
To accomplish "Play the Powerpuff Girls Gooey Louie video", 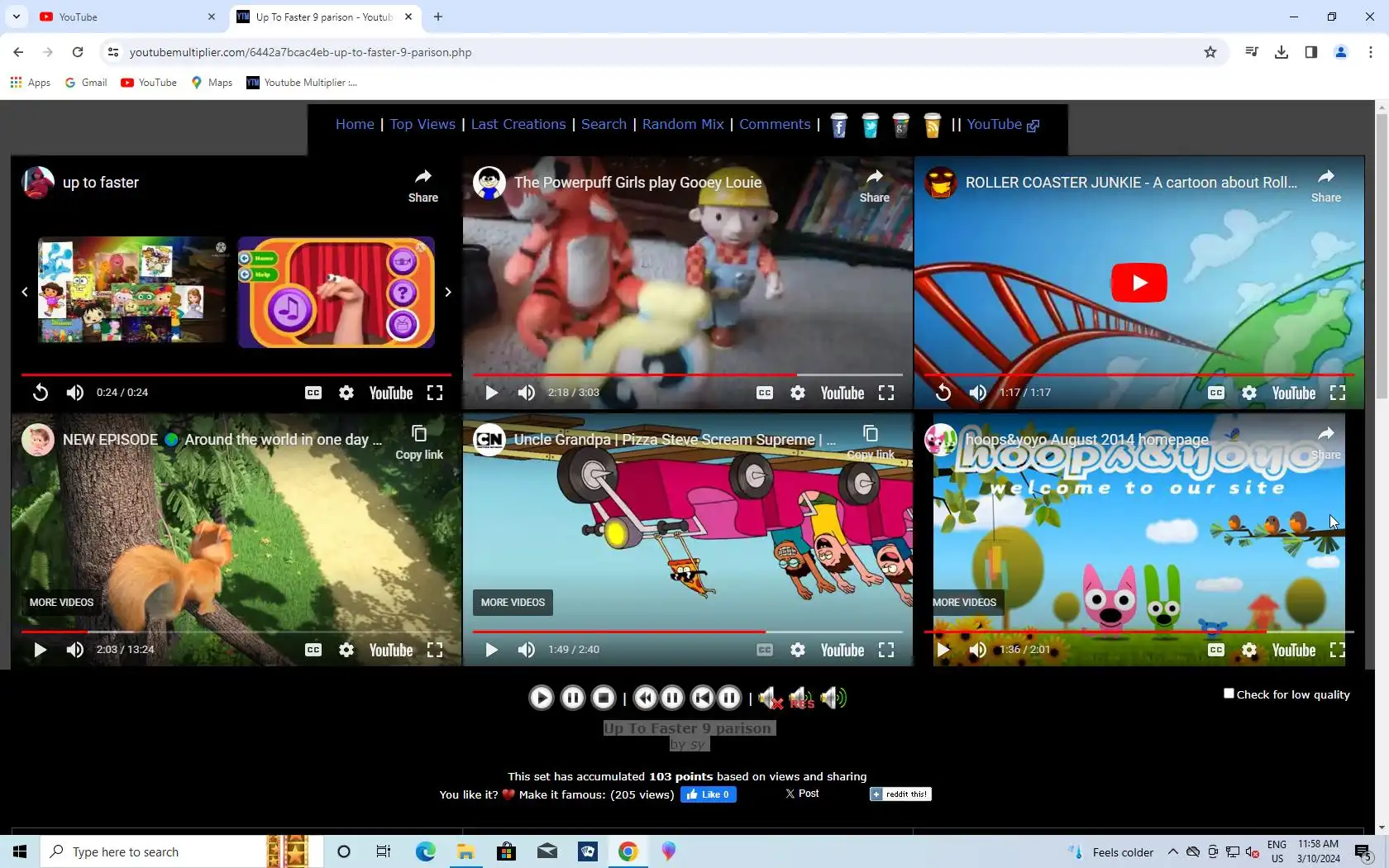I will pos(491,393).
